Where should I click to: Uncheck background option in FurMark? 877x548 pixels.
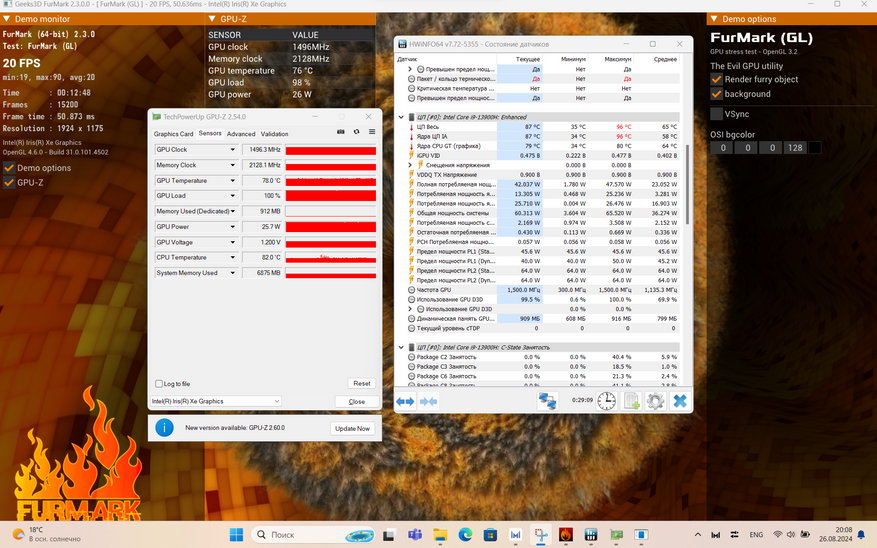pos(716,94)
